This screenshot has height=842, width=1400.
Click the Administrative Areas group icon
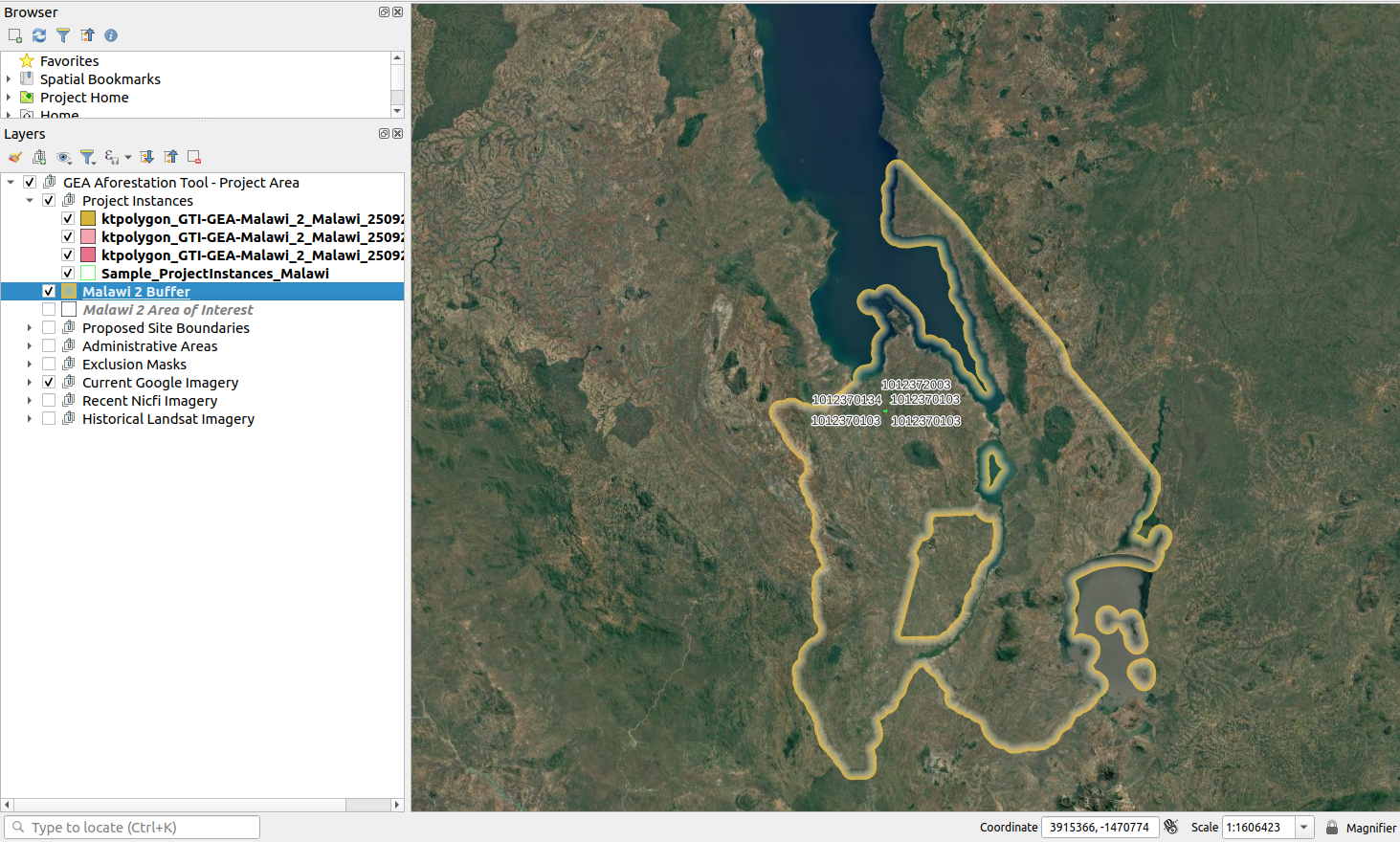point(69,345)
